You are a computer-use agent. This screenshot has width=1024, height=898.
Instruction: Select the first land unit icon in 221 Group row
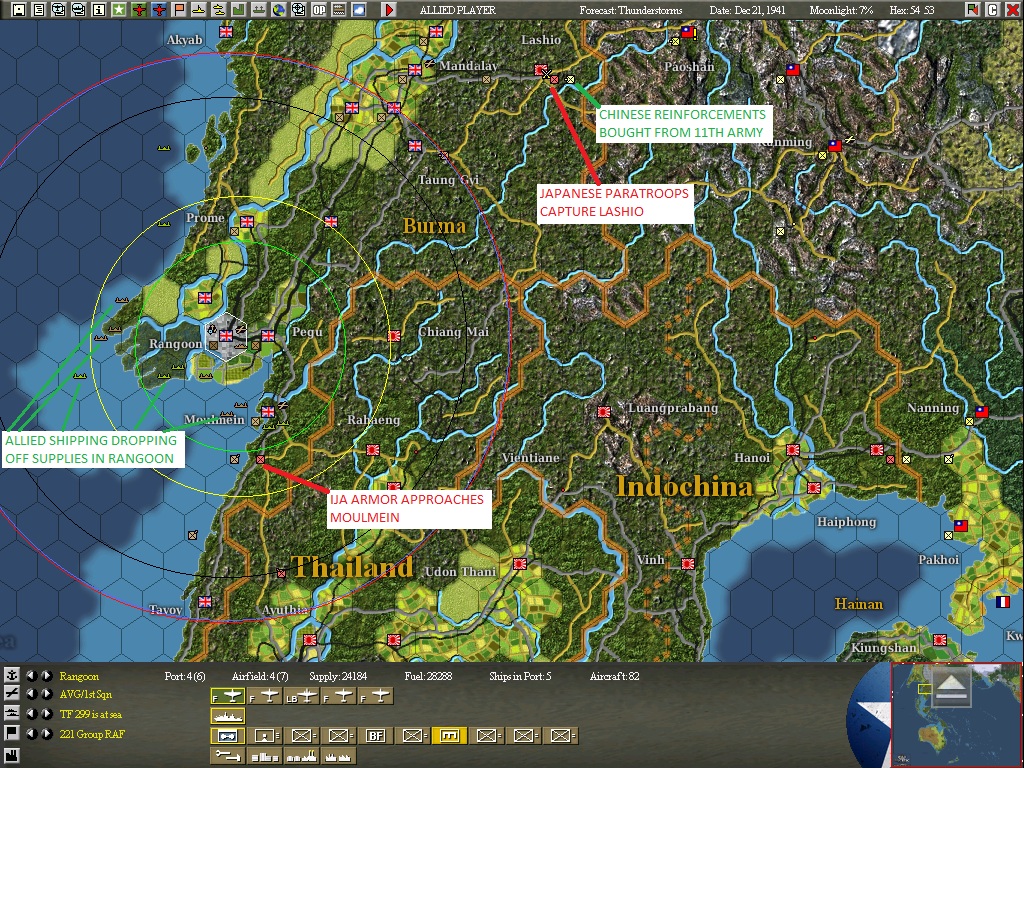point(228,736)
